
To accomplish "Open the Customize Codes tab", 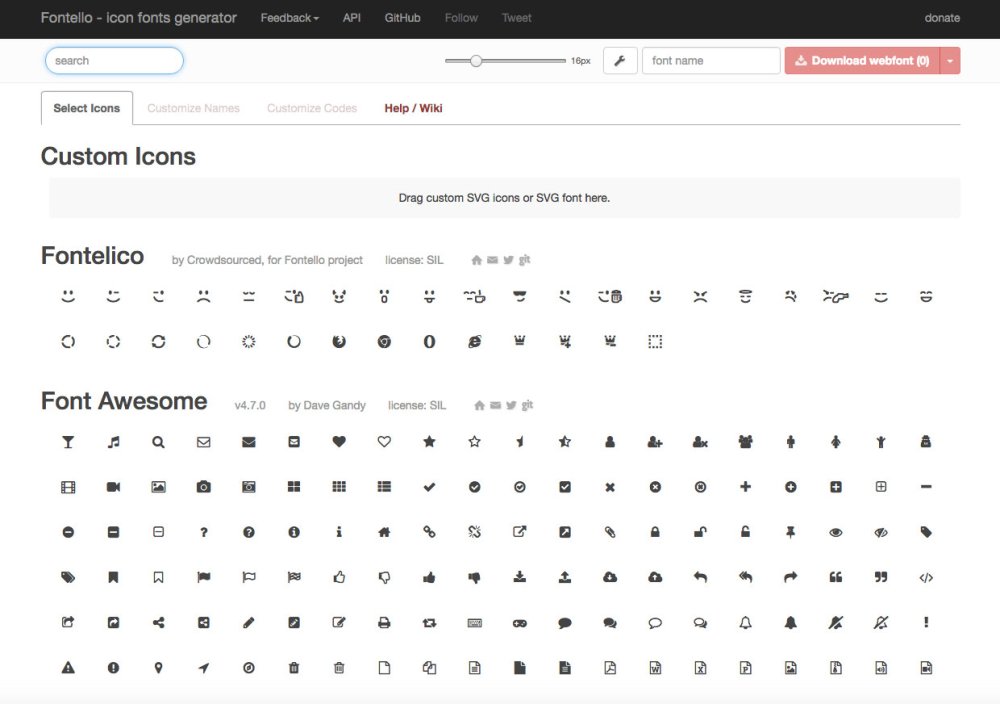I will click(312, 108).
